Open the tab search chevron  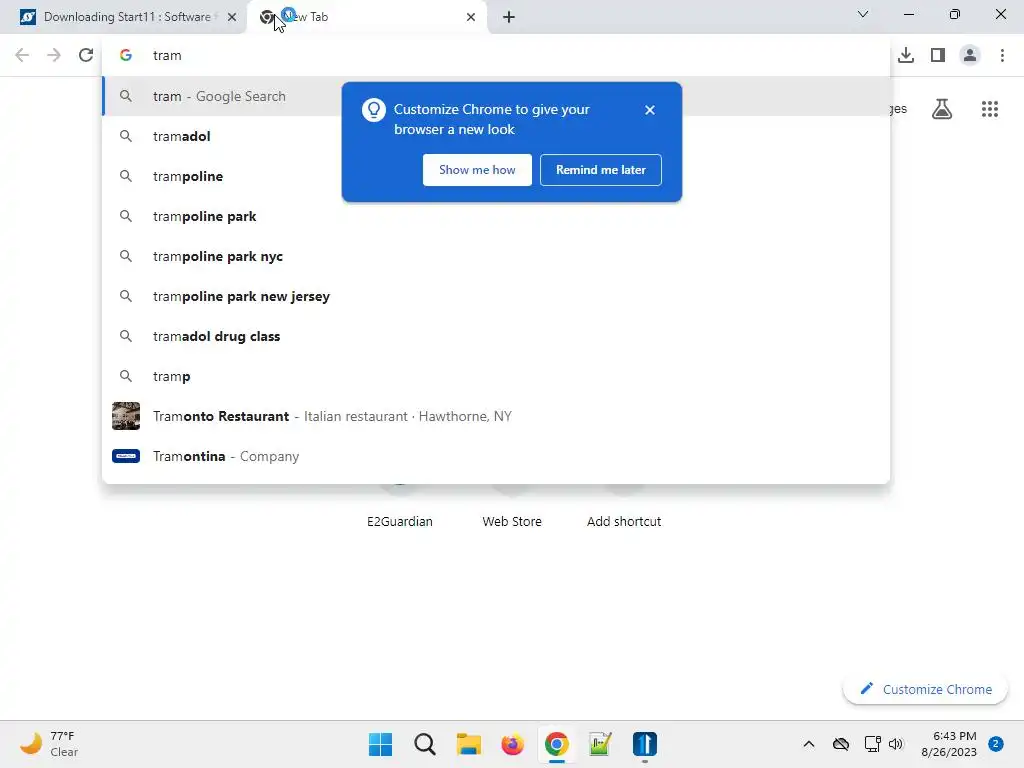pos(863,14)
